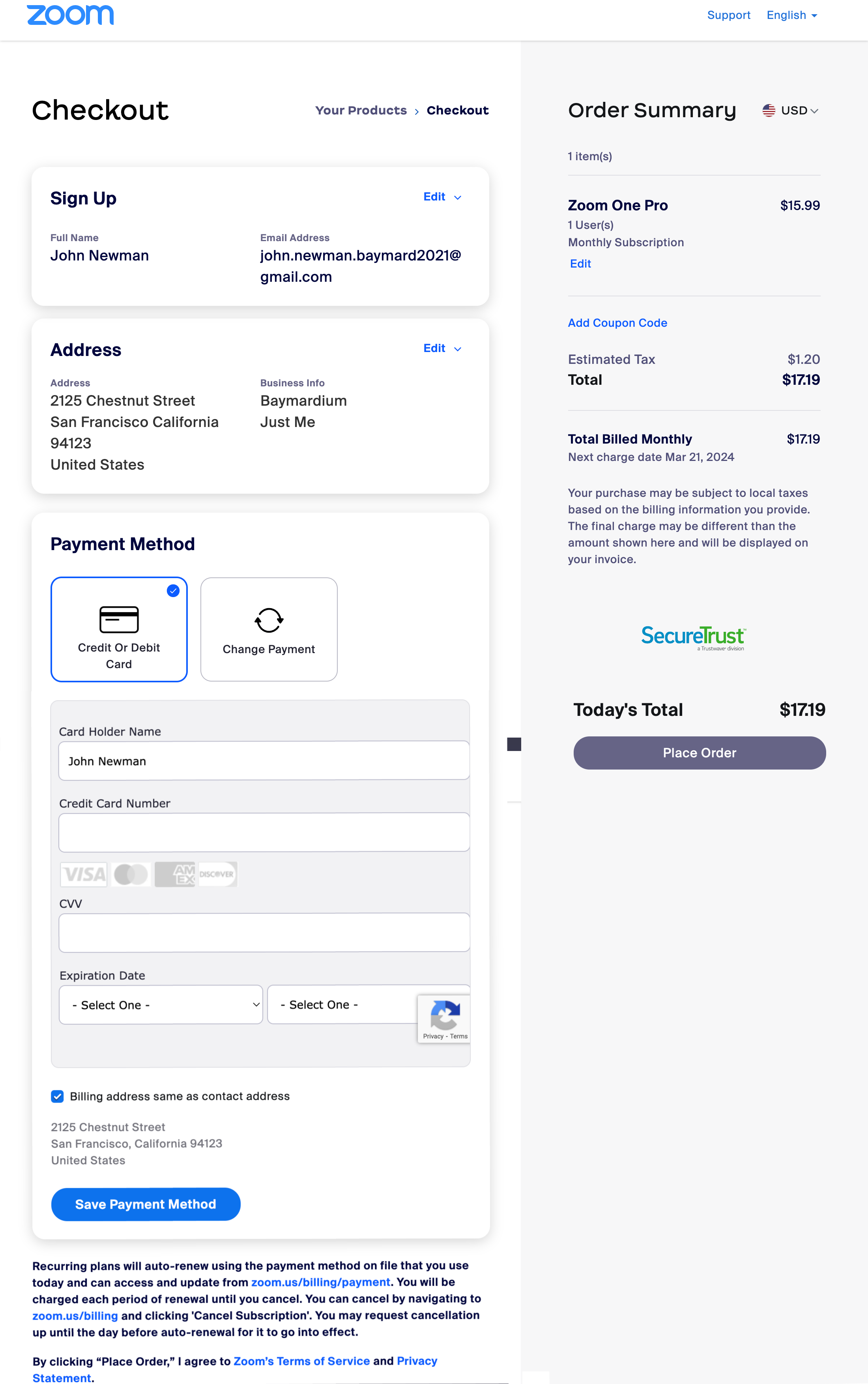Screen dimensions: 868x1384
Task: Open the USD currency dropdown
Action: click(791, 111)
